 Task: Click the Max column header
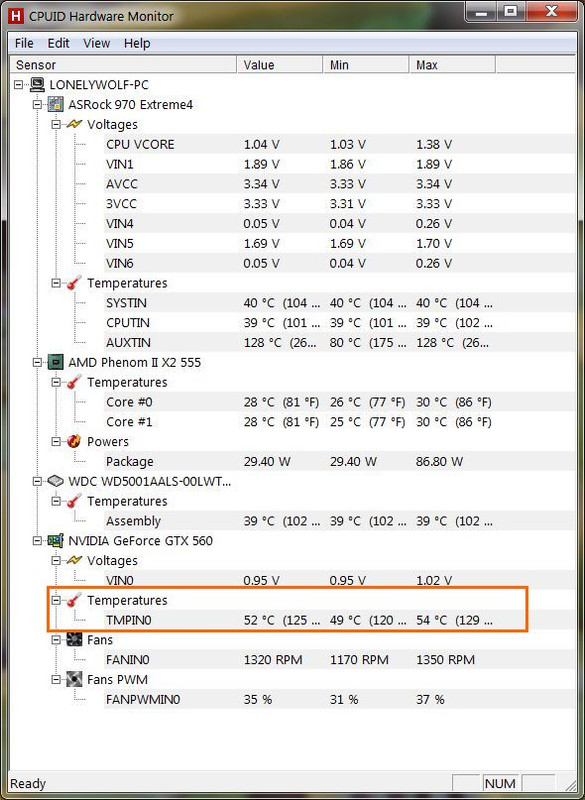point(452,65)
